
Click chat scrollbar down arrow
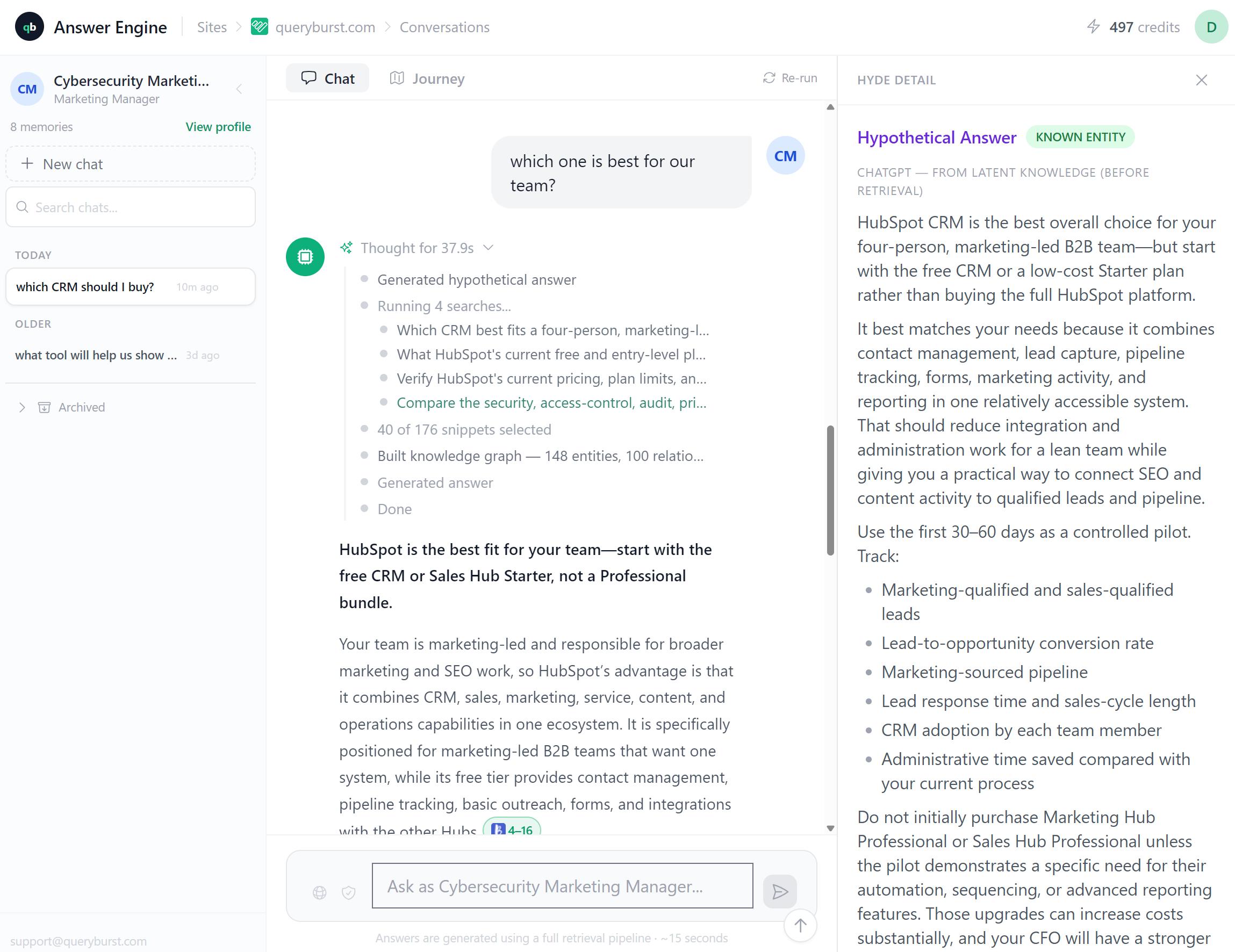(x=830, y=828)
